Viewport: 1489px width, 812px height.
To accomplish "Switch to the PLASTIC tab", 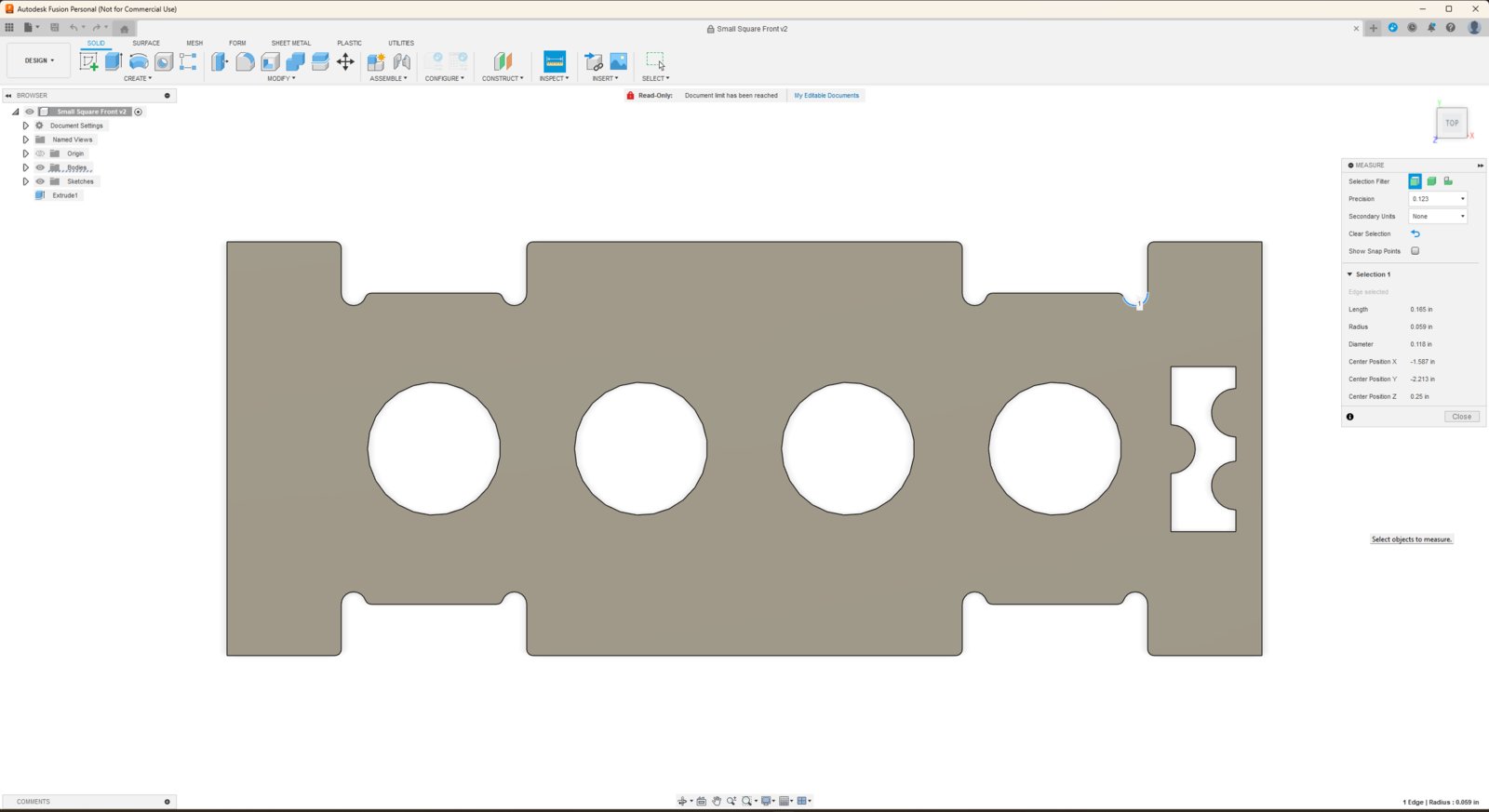I will (350, 43).
